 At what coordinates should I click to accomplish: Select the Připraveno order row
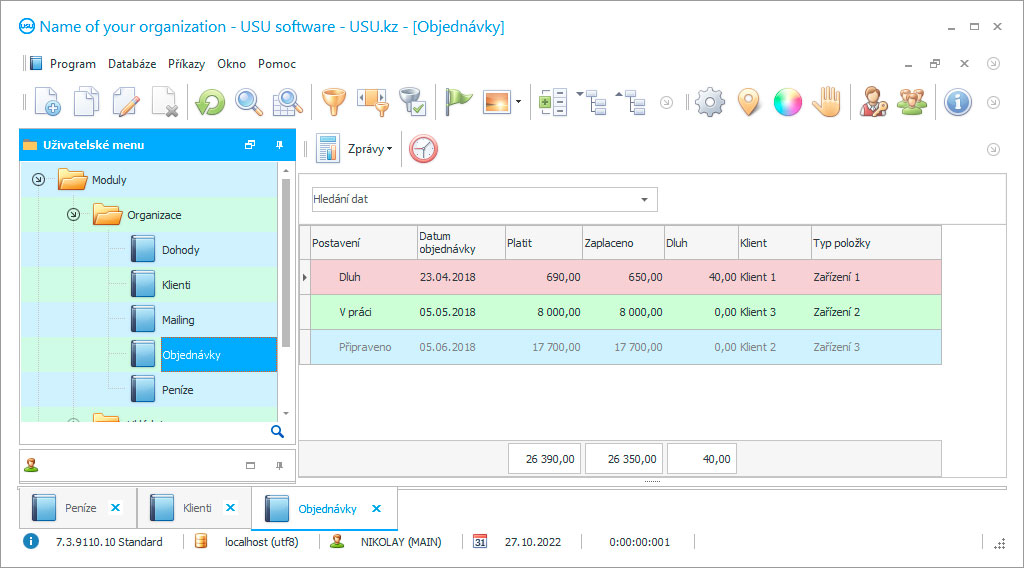(x=625, y=347)
